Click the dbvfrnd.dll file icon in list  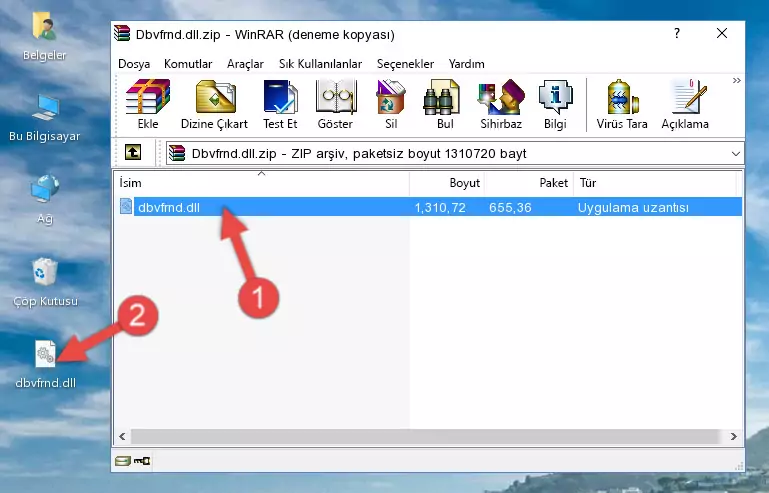tap(126, 207)
